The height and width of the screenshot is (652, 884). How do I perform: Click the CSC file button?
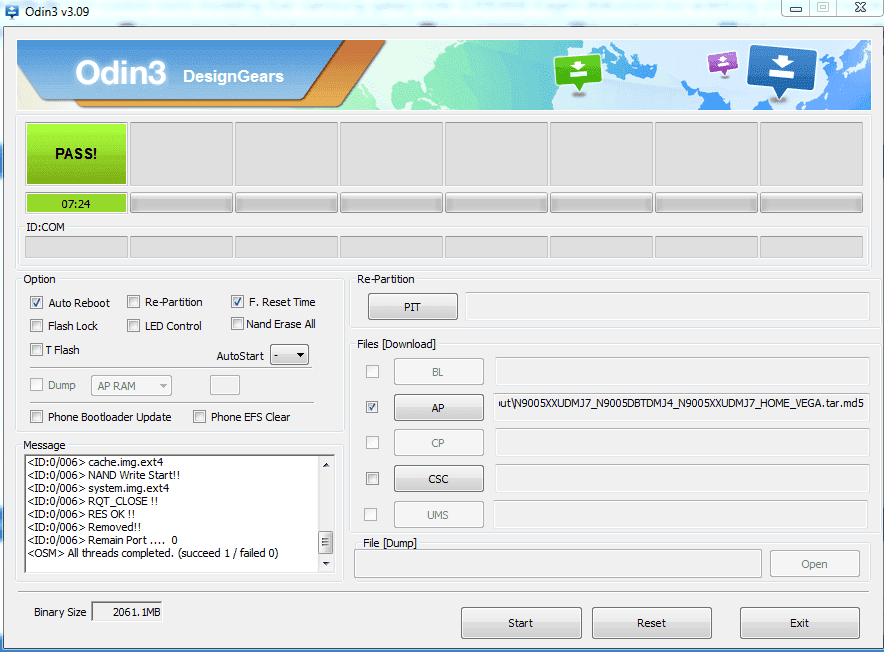point(439,479)
